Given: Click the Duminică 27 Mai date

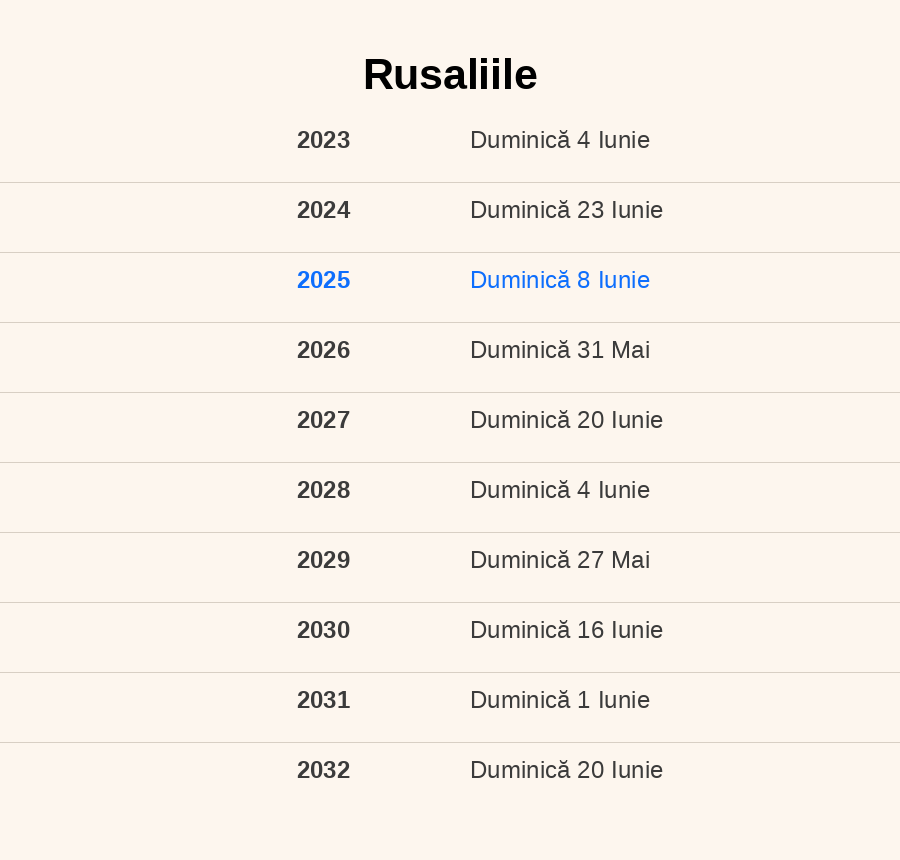Looking at the screenshot, I should (x=560, y=560).
